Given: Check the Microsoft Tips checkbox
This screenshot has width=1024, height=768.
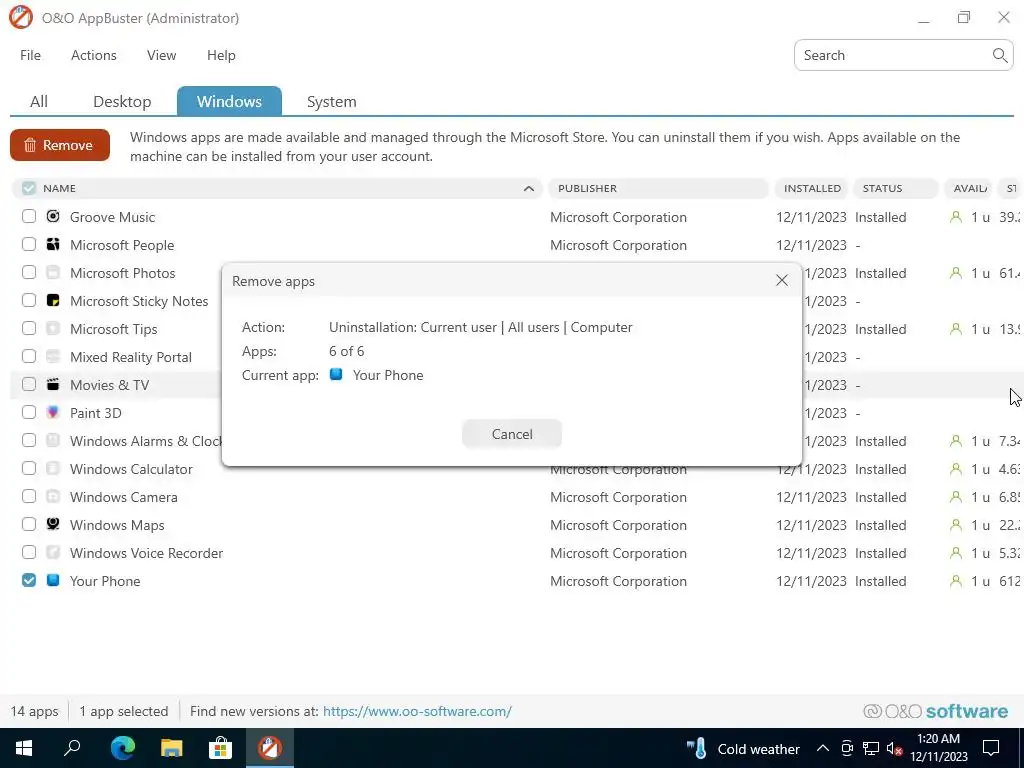Looking at the screenshot, I should pos(29,328).
